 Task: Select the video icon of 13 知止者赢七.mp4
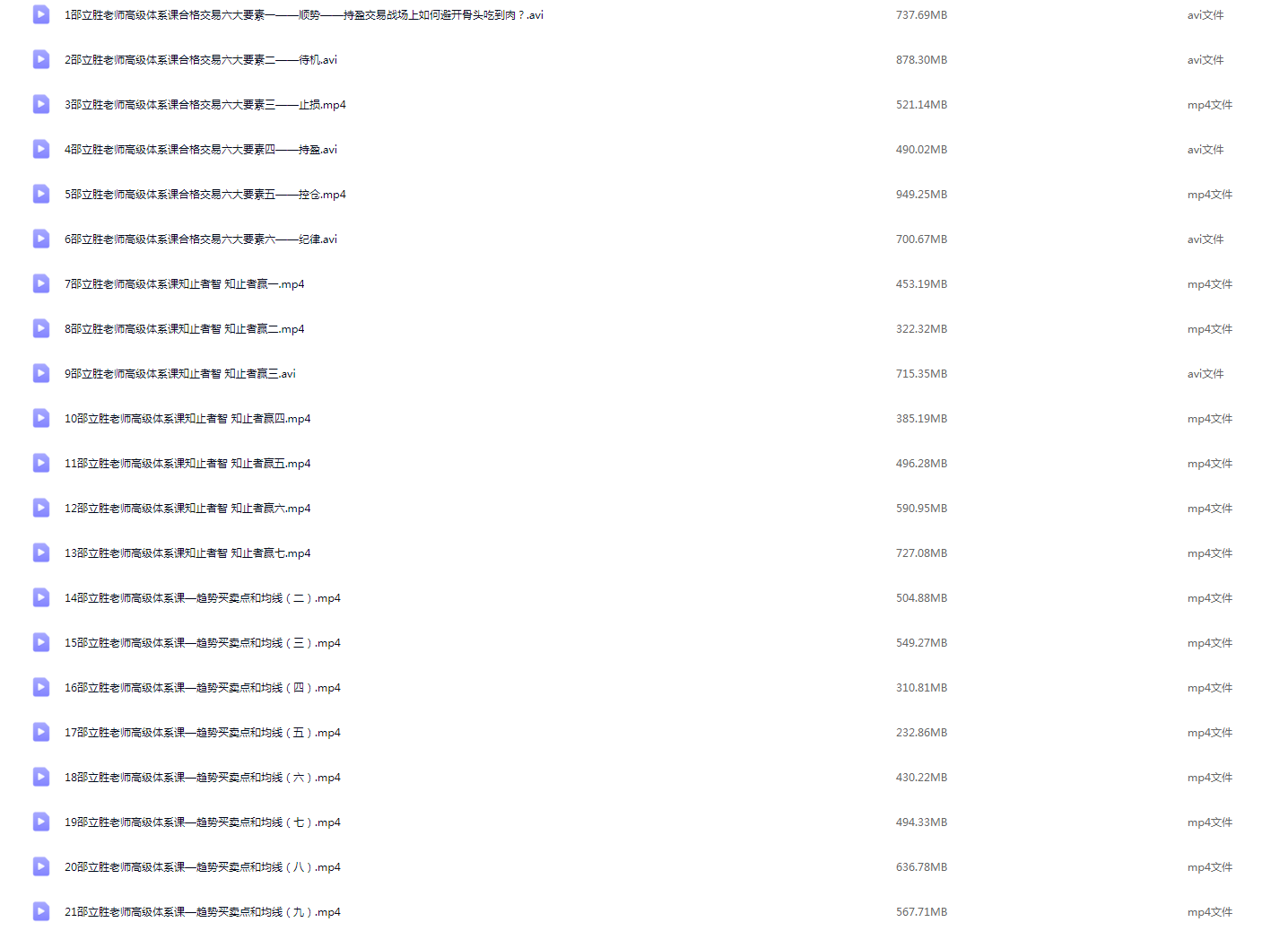[41, 553]
